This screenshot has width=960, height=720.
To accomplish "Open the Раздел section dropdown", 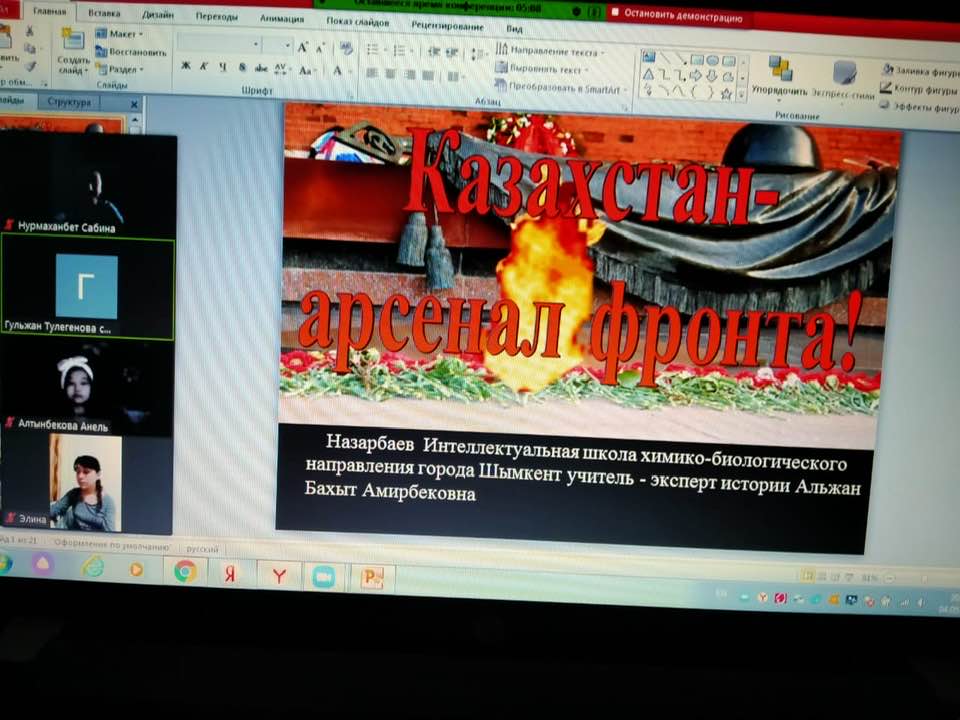I will (x=119, y=69).
